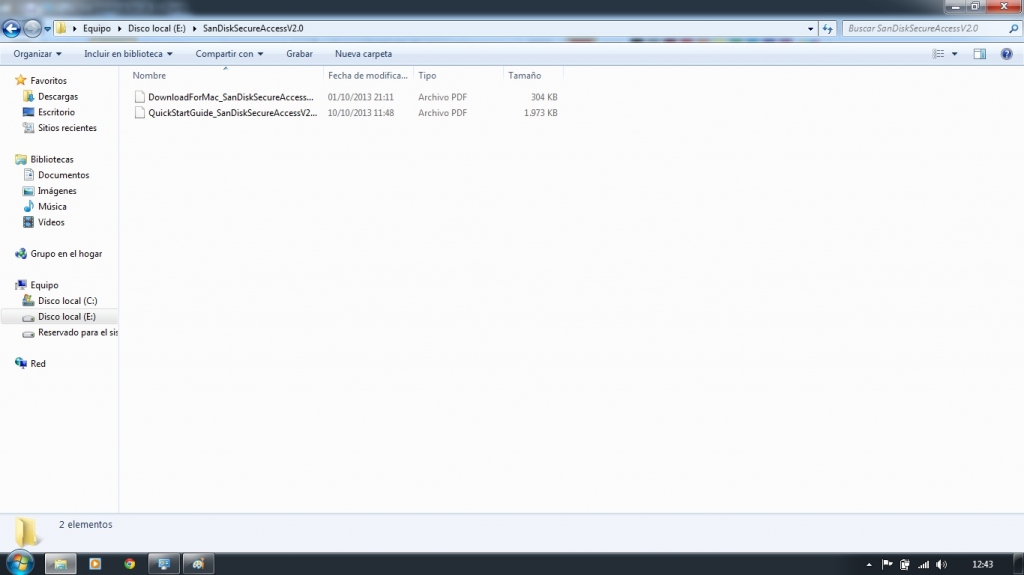
Task: Click the Grabar toolbar button
Action: 299,54
